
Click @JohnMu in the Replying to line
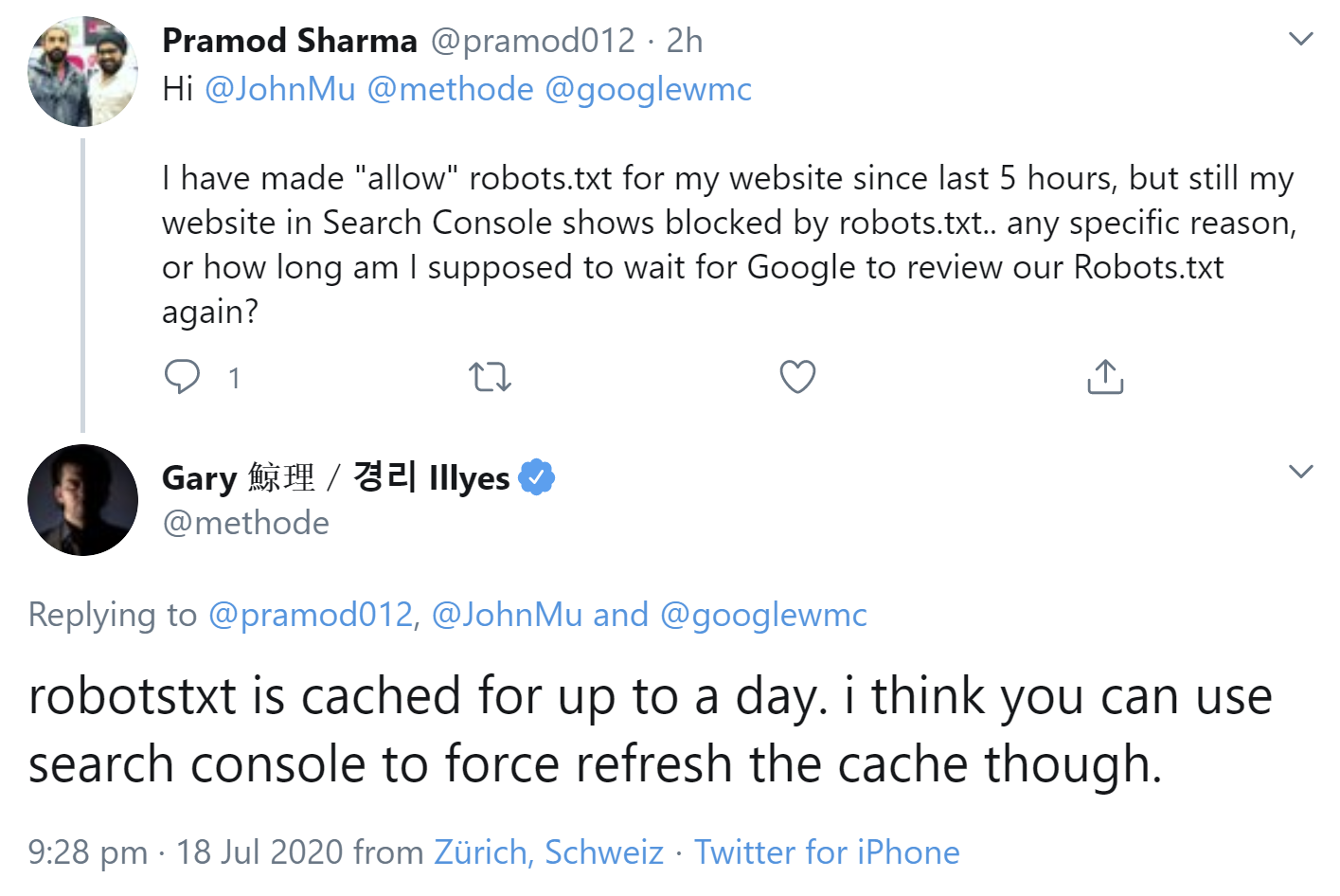(507, 615)
